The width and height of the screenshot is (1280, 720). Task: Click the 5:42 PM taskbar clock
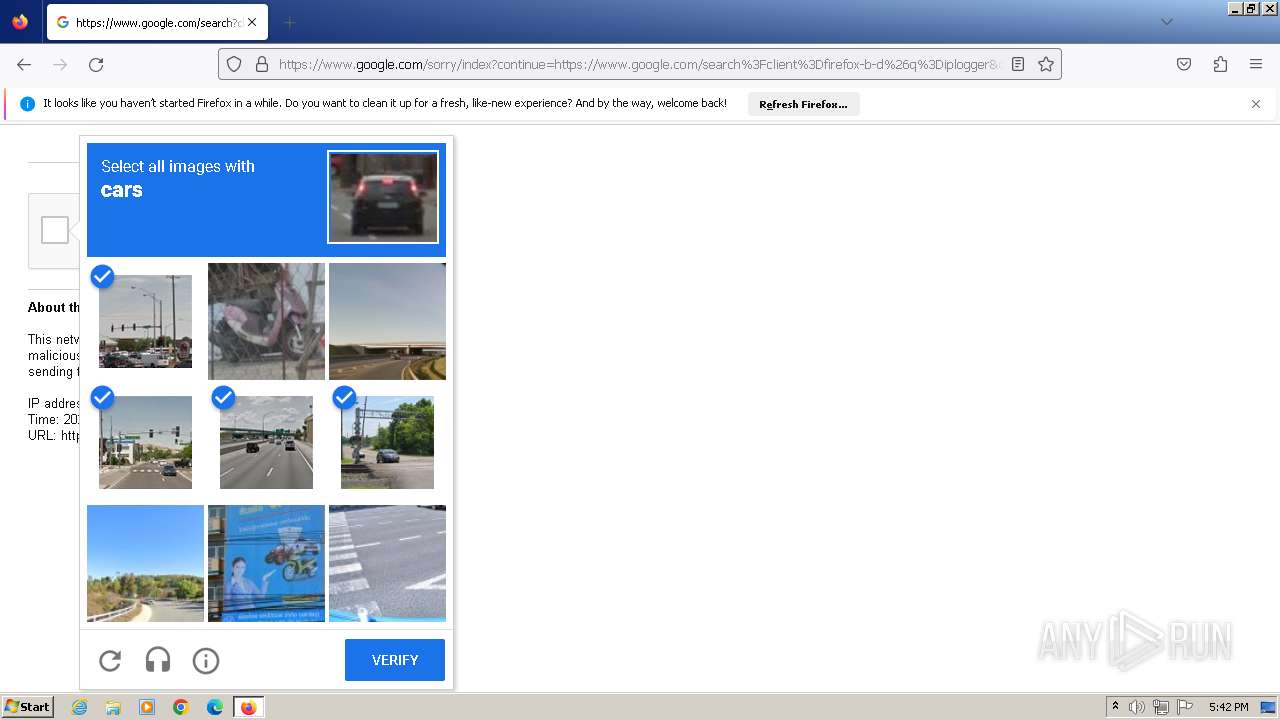[x=1228, y=707]
